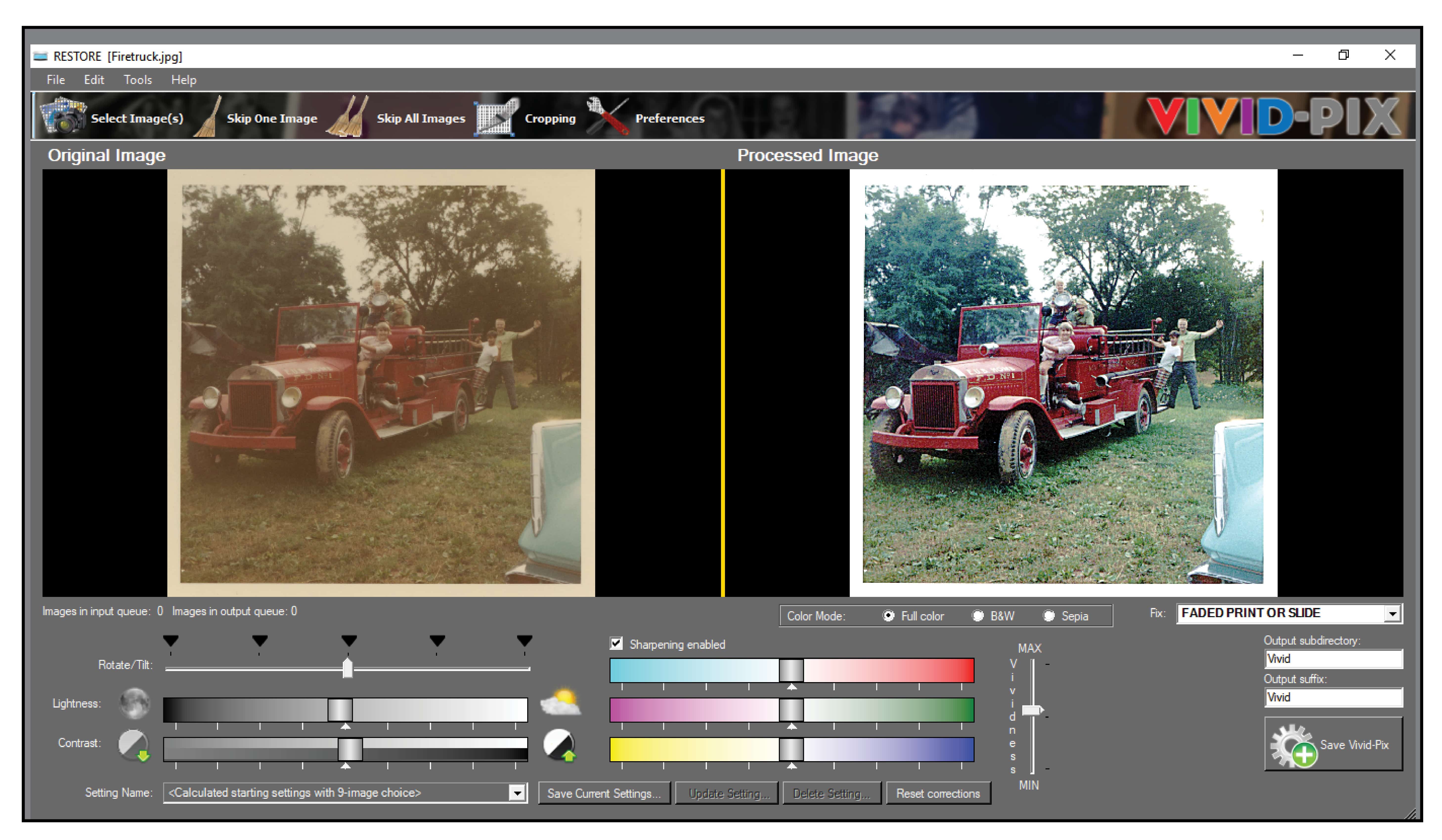Open the Tools menu
Viewport: 1442px width, 840px height.
pyautogui.click(x=138, y=80)
